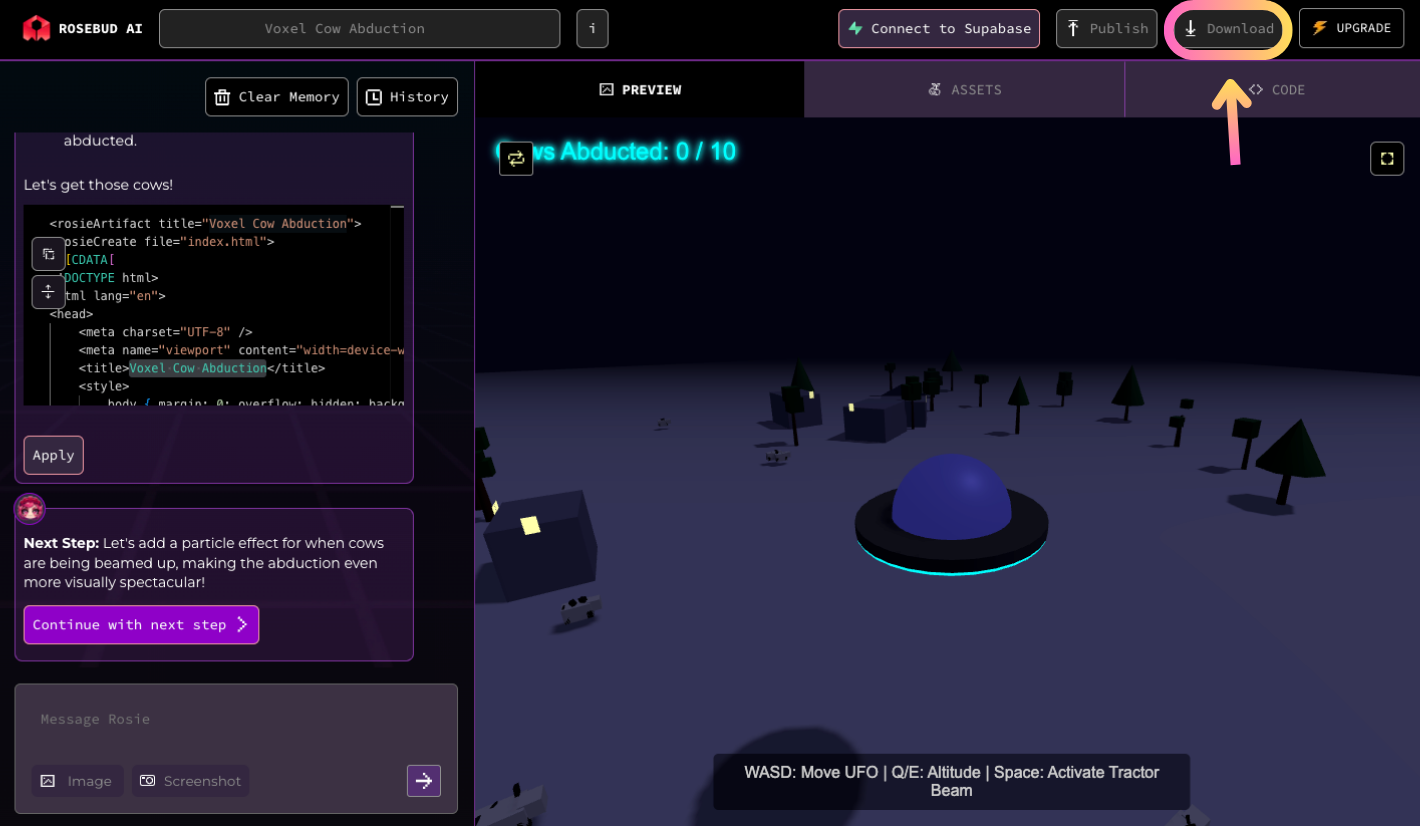Screen dimensions: 1420x826
Task: Click Continue with next step
Action: [141, 625]
